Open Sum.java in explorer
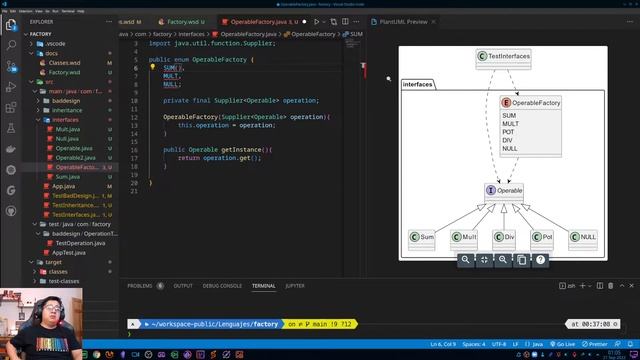This screenshot has height=360, width=640. (x=67, y=177)
